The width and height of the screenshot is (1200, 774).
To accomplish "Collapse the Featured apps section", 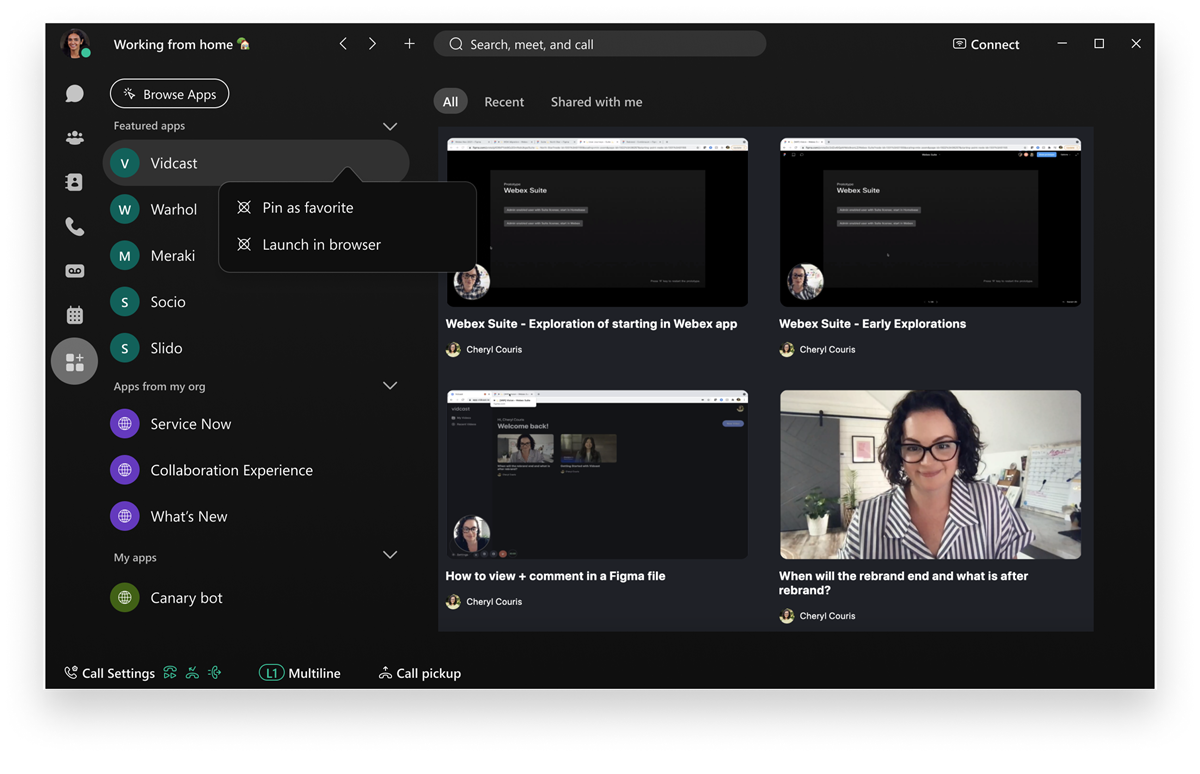I will click(390, 126).
